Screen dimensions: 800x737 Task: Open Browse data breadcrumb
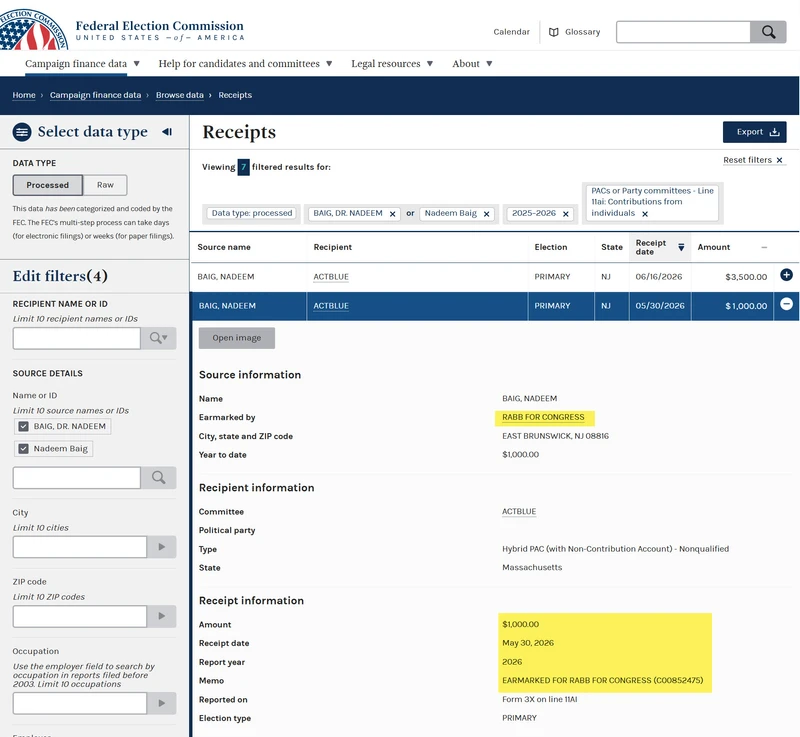point(180,95)
